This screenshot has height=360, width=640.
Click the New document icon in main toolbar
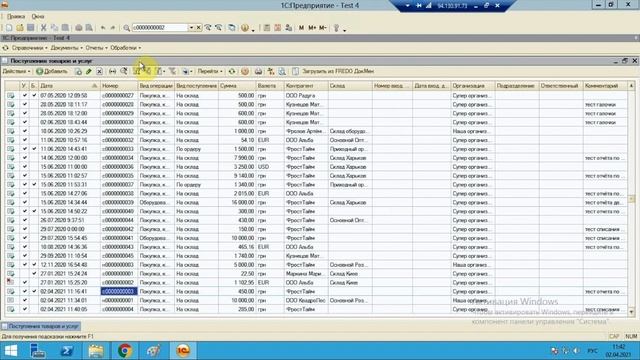pyautogui.click(x=9, y=28)
